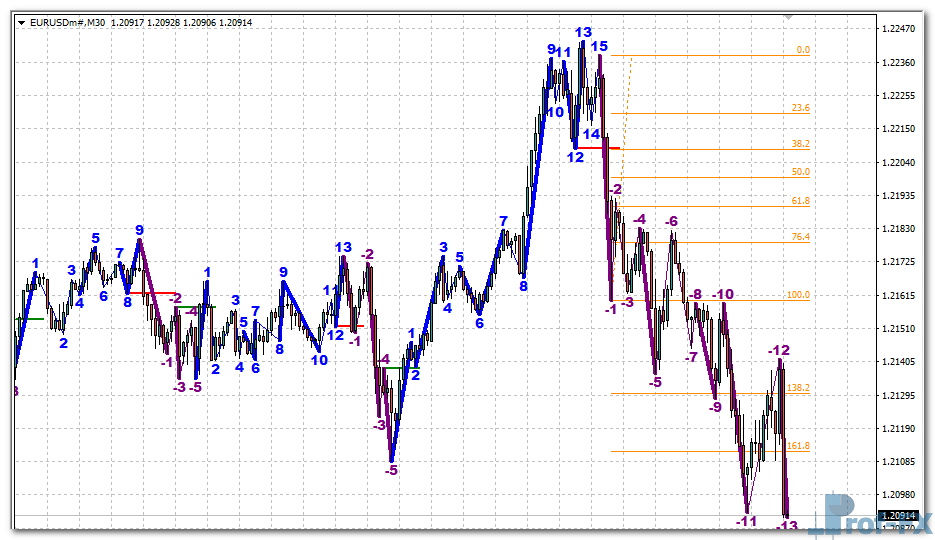
Task: Click the purple wave label -11
Action: (x=745, y=521)
